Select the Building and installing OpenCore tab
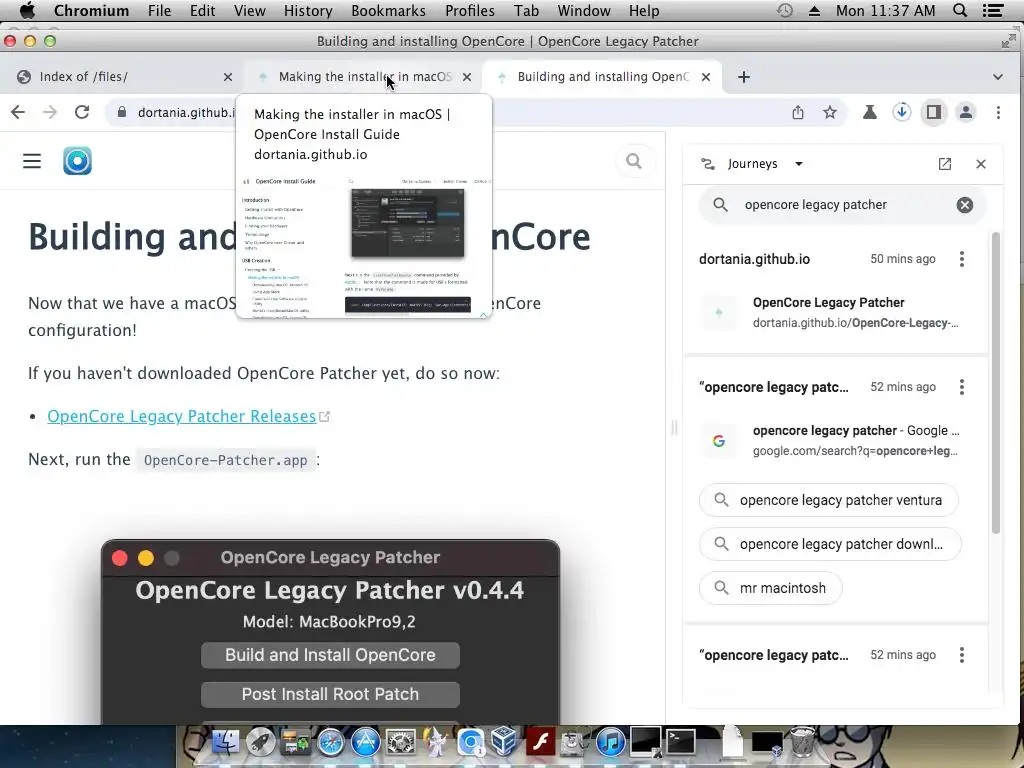Image resolution: width=1024 pixels, height=768 pixels. pyautogui.click(x=602, y=77)
